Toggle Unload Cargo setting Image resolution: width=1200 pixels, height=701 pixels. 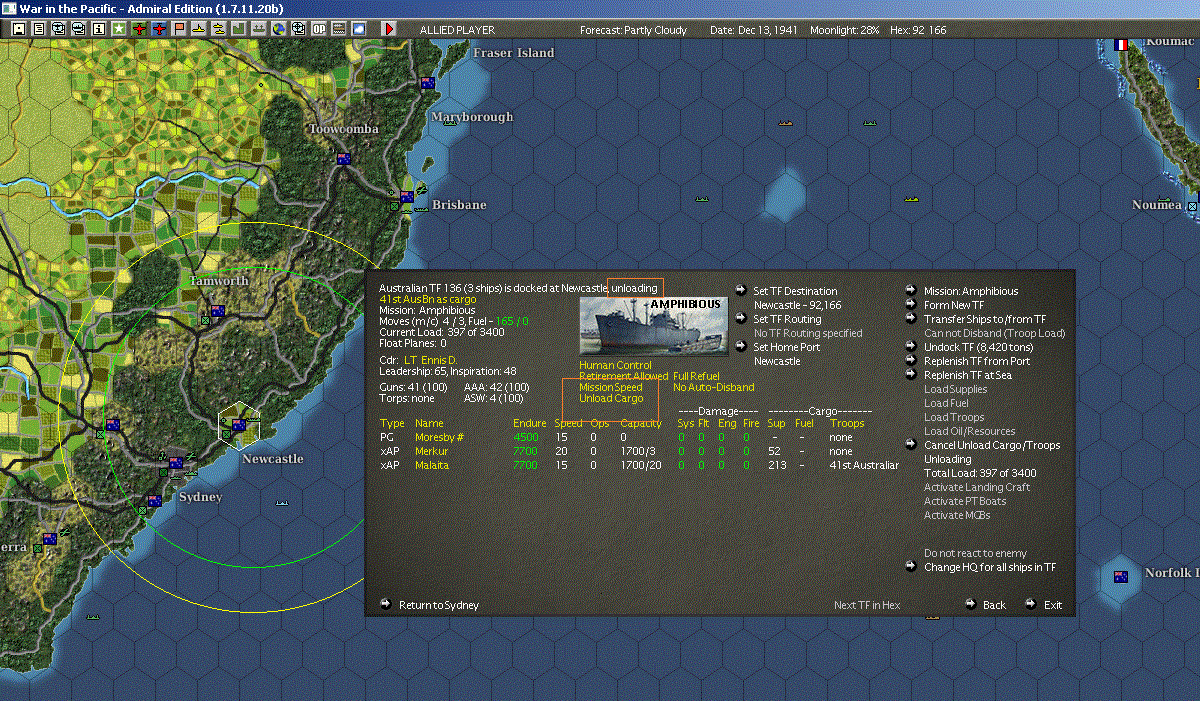(611, 399)
